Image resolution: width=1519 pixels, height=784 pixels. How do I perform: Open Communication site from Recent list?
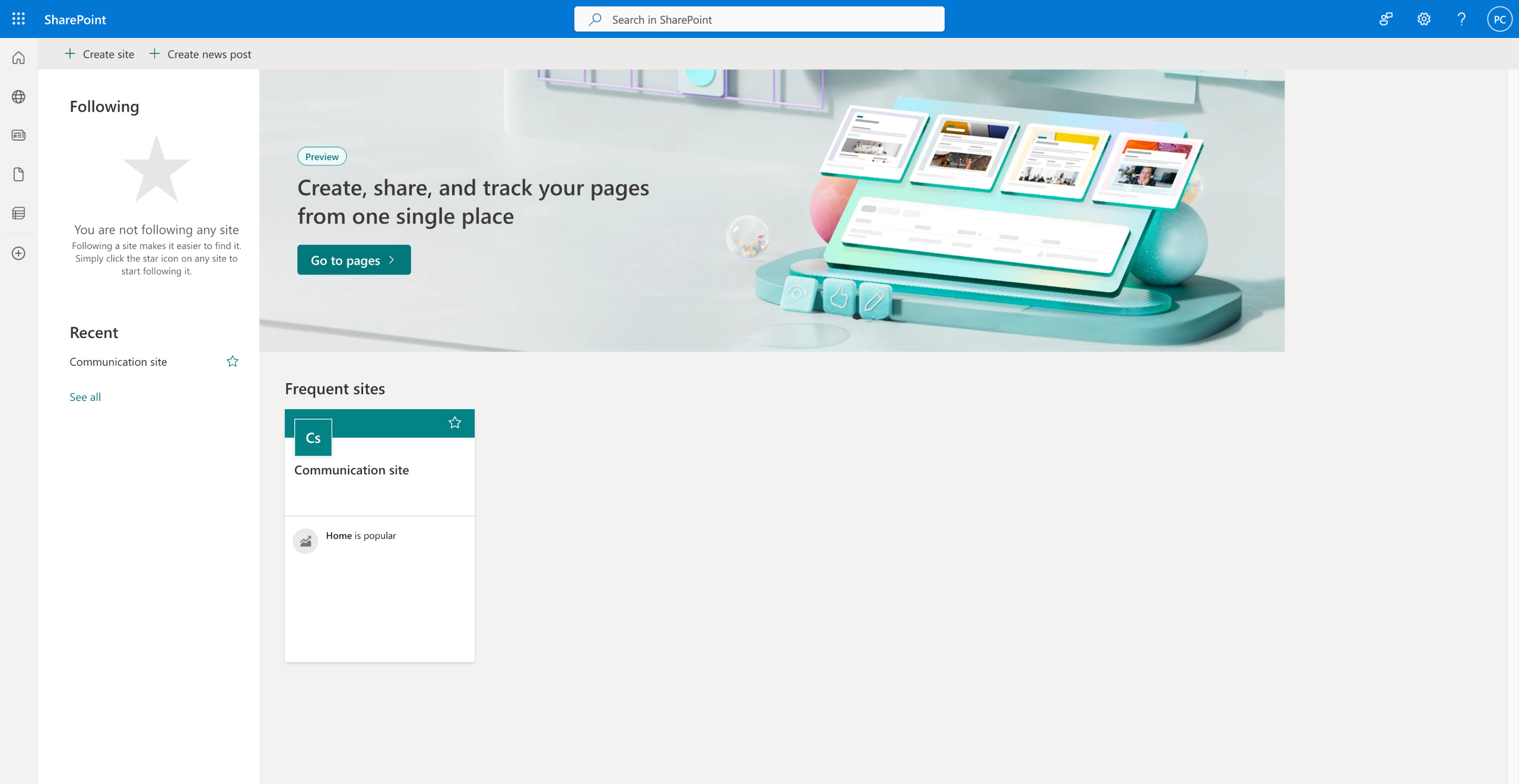pos(118,362)
